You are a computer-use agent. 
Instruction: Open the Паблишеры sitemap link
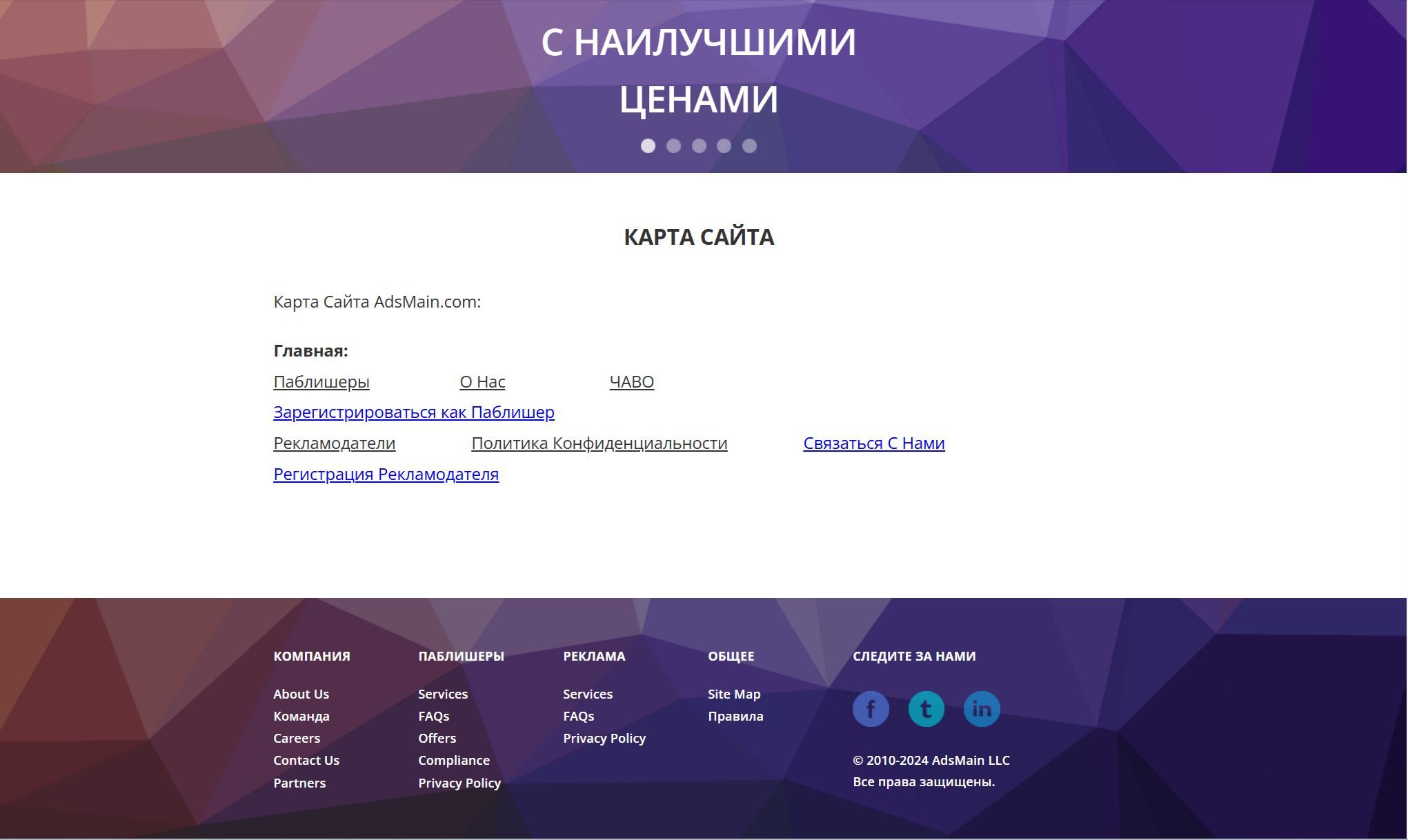321,382
